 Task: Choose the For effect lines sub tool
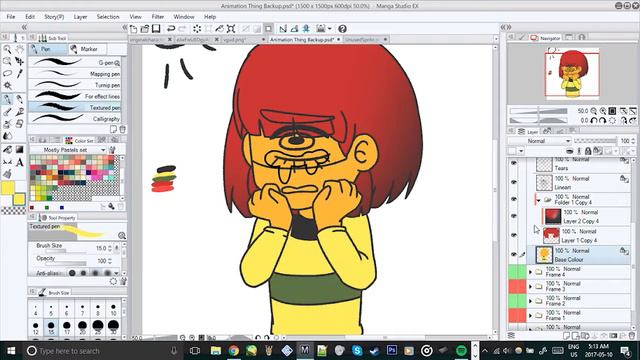(75, 96)
